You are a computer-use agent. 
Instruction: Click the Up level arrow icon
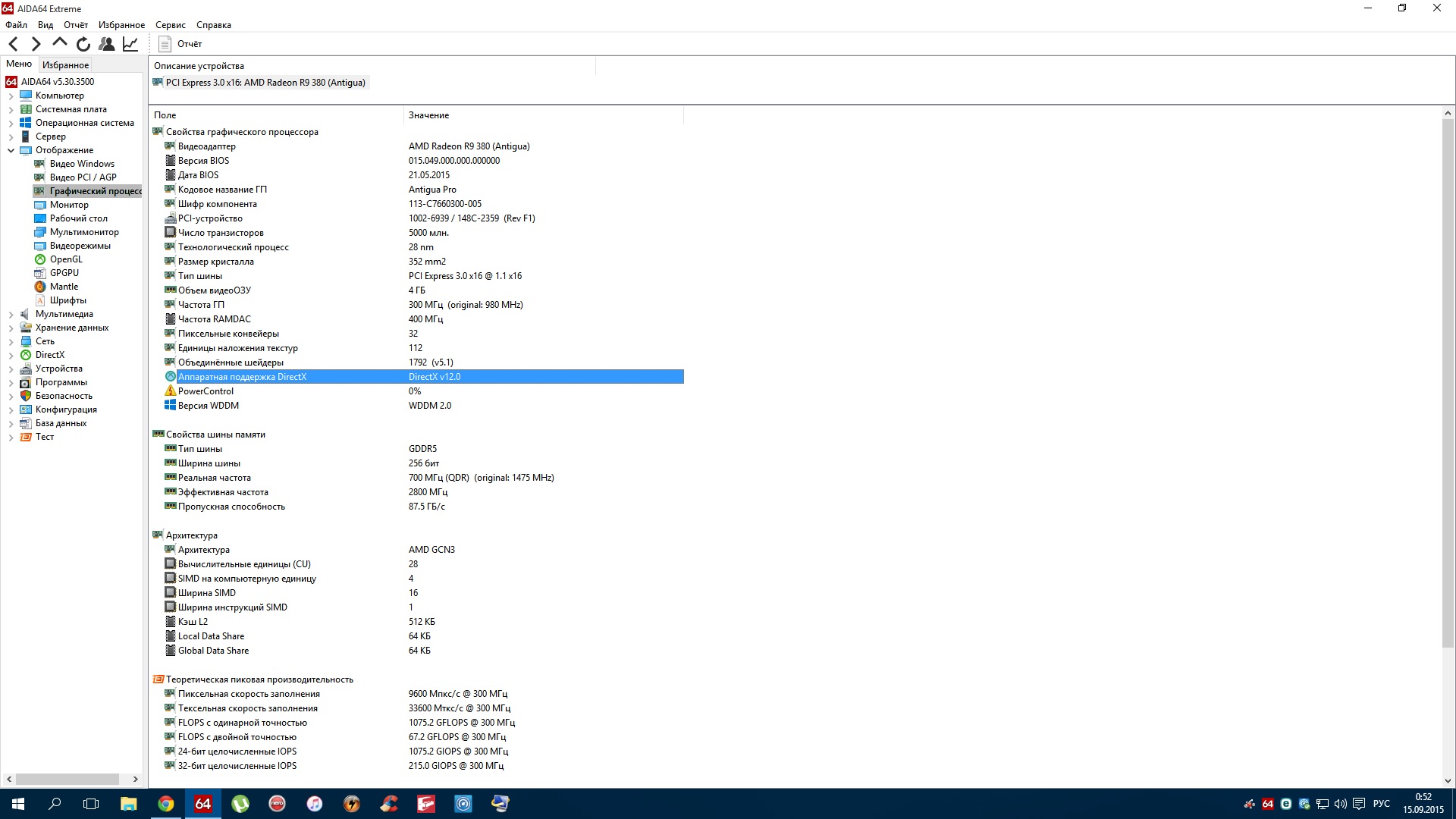click(60, 43)
